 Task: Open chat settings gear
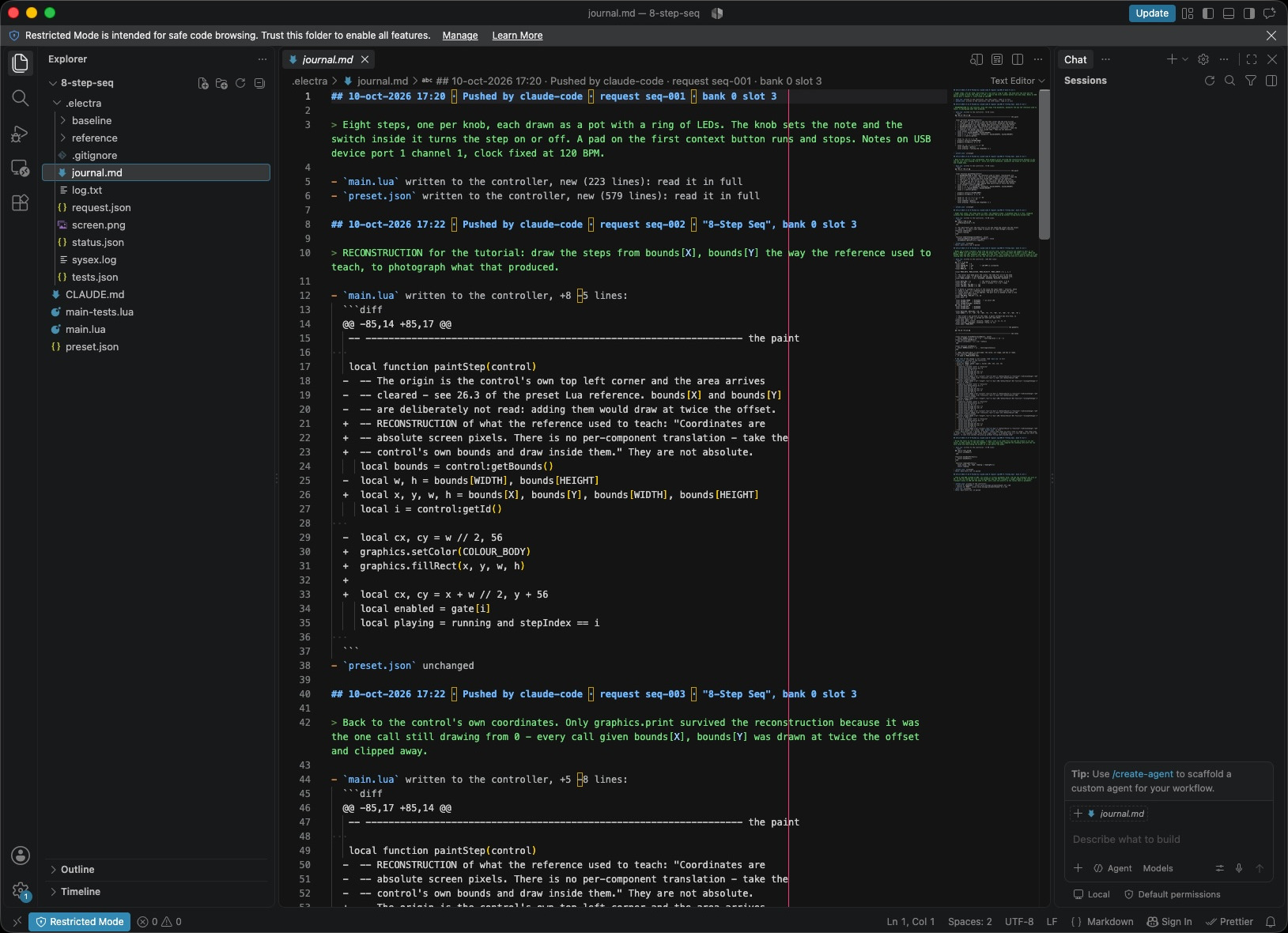pos(1203,59)
